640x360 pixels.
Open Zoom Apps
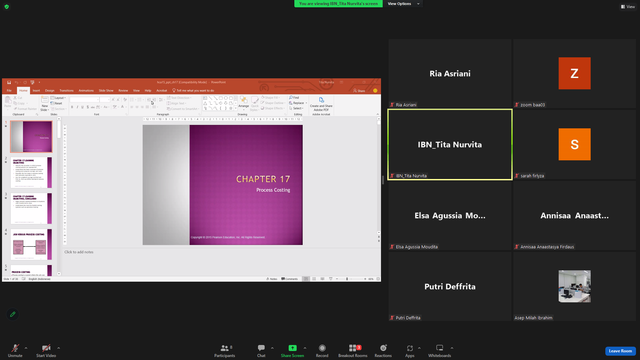tap(409, 350)
